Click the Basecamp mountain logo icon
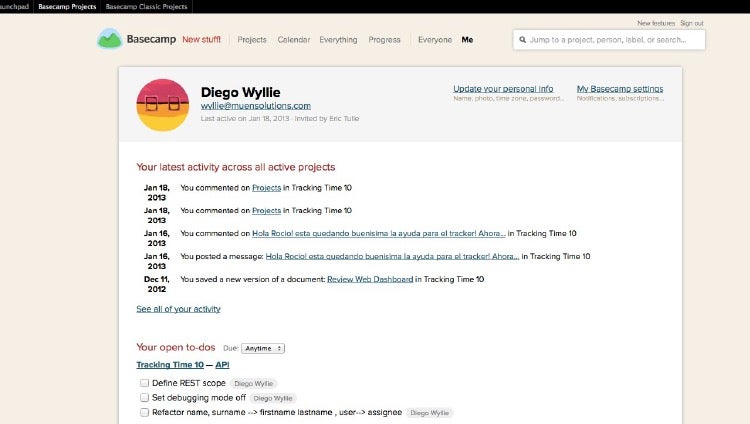 (x=110, y=39)
